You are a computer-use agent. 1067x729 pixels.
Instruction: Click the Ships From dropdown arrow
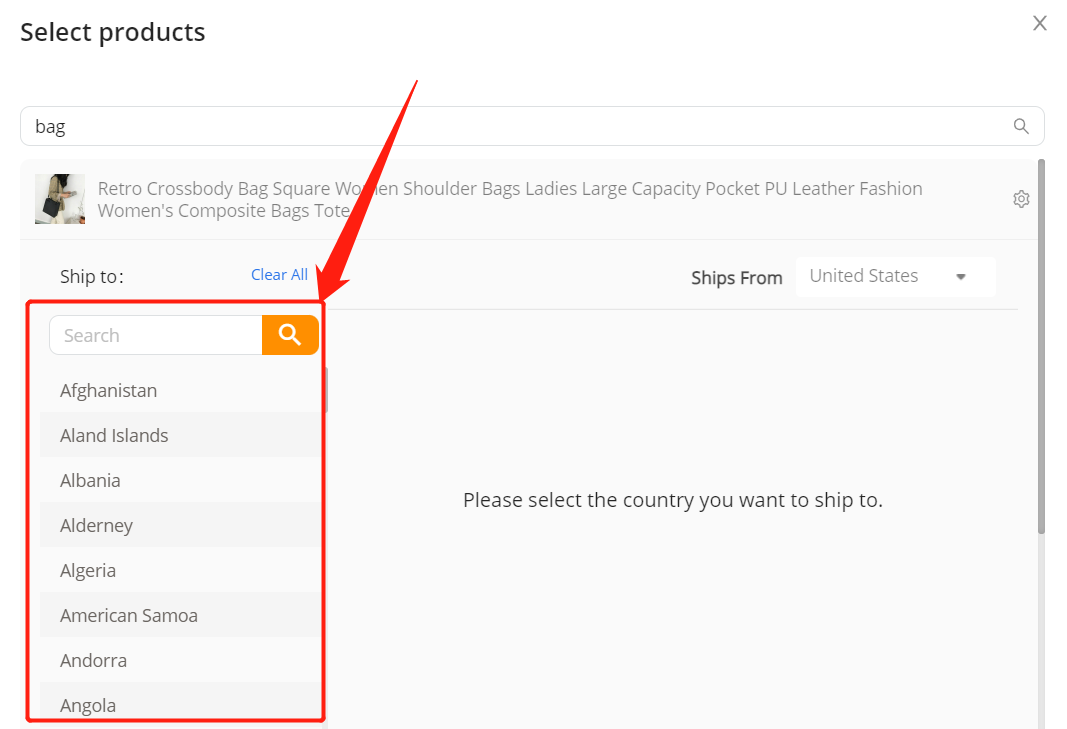tap(961, 276)
